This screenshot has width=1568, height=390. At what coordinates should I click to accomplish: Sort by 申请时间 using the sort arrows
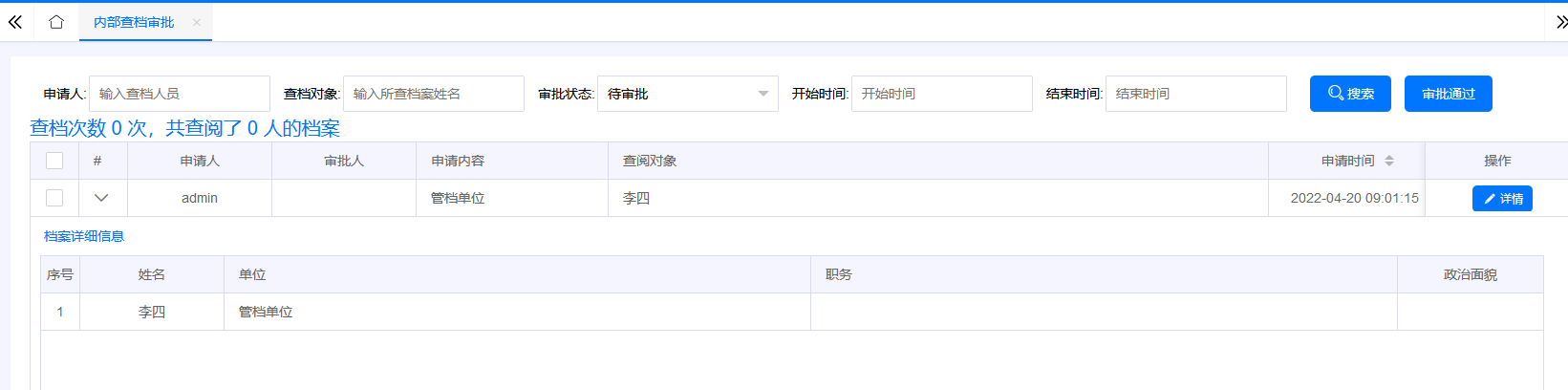pos(1388,161)
